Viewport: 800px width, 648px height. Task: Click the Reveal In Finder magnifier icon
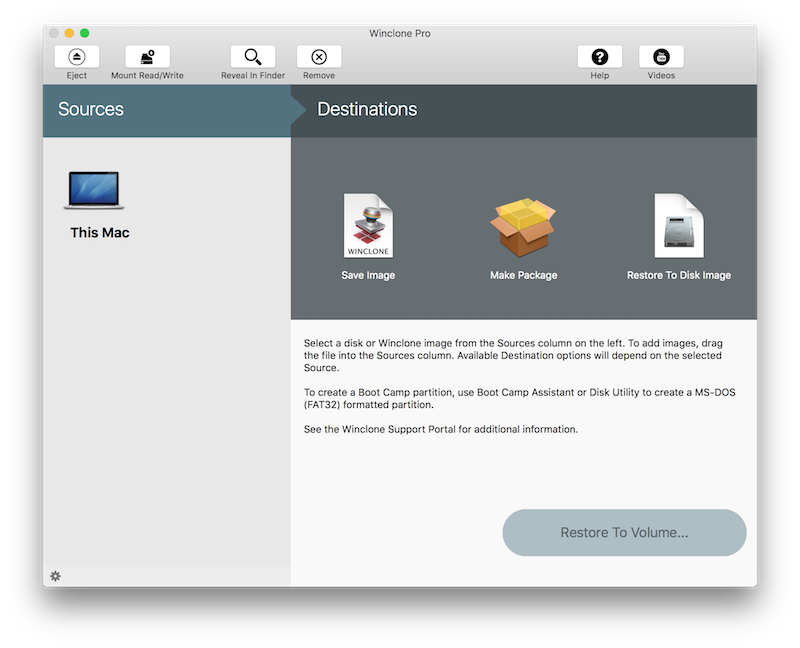point(253,57)
